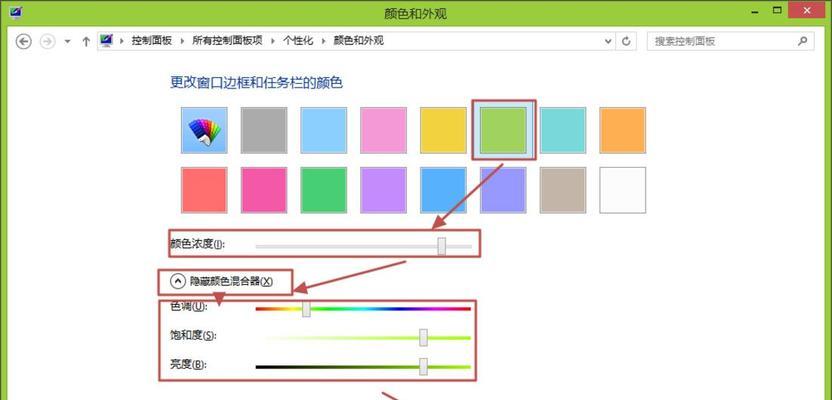Open the recent locations dropdown arrow
The height and width of the screenshot is (400, 832).
coord(67,41)
